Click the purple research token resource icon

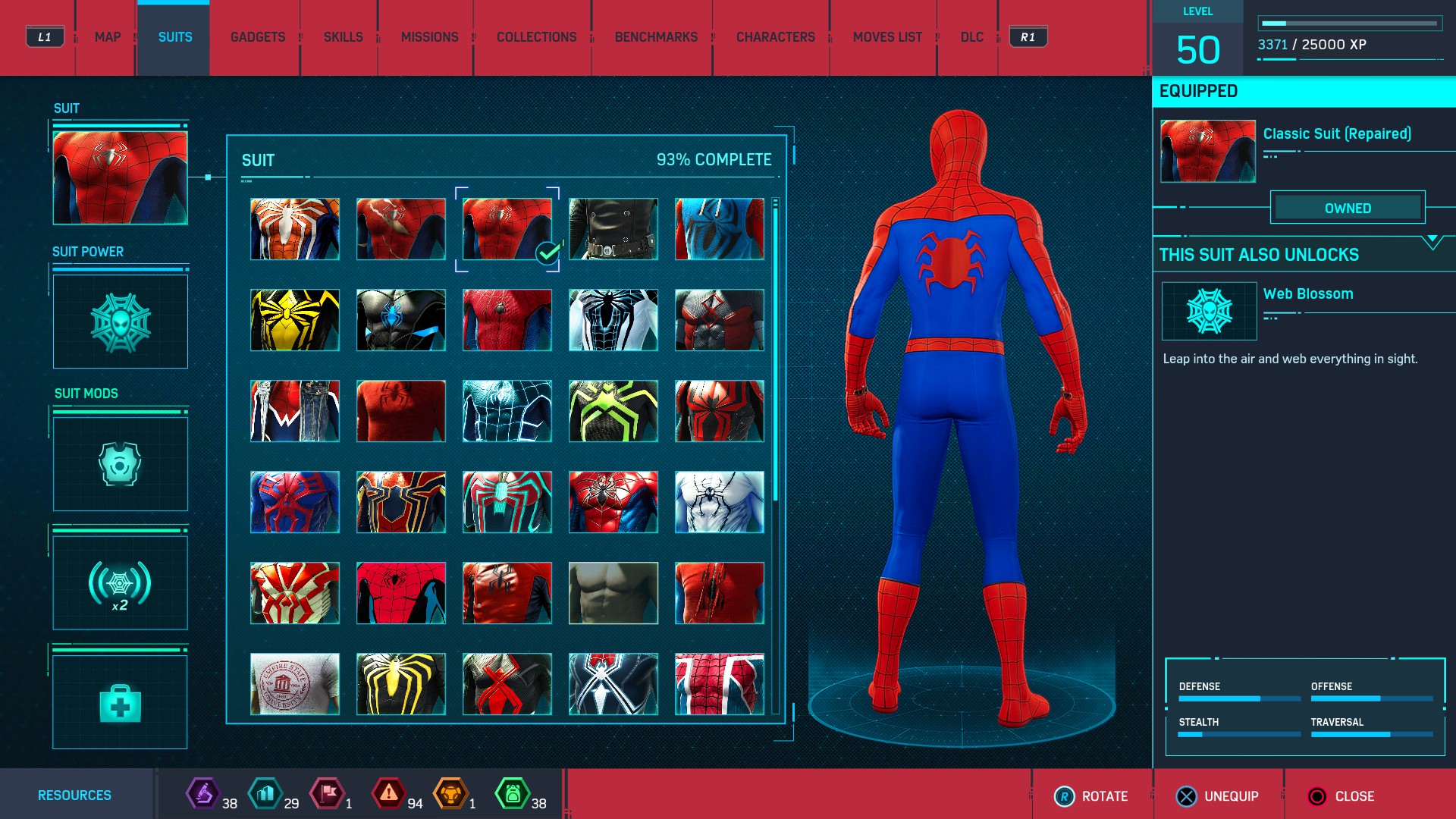pyautogui.click(x=202, y=794)
